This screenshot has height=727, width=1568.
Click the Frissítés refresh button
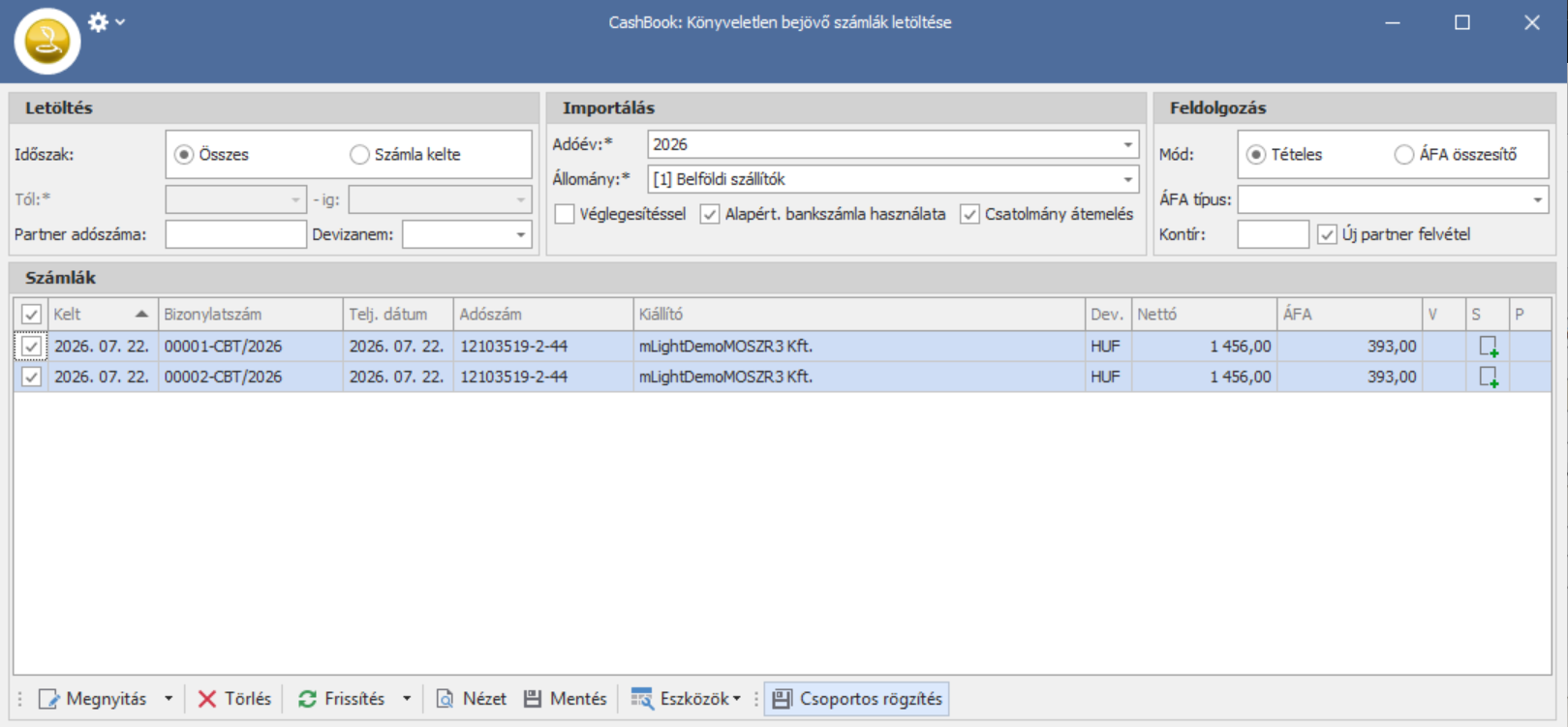pyautogui.click(x=342, y=699)
